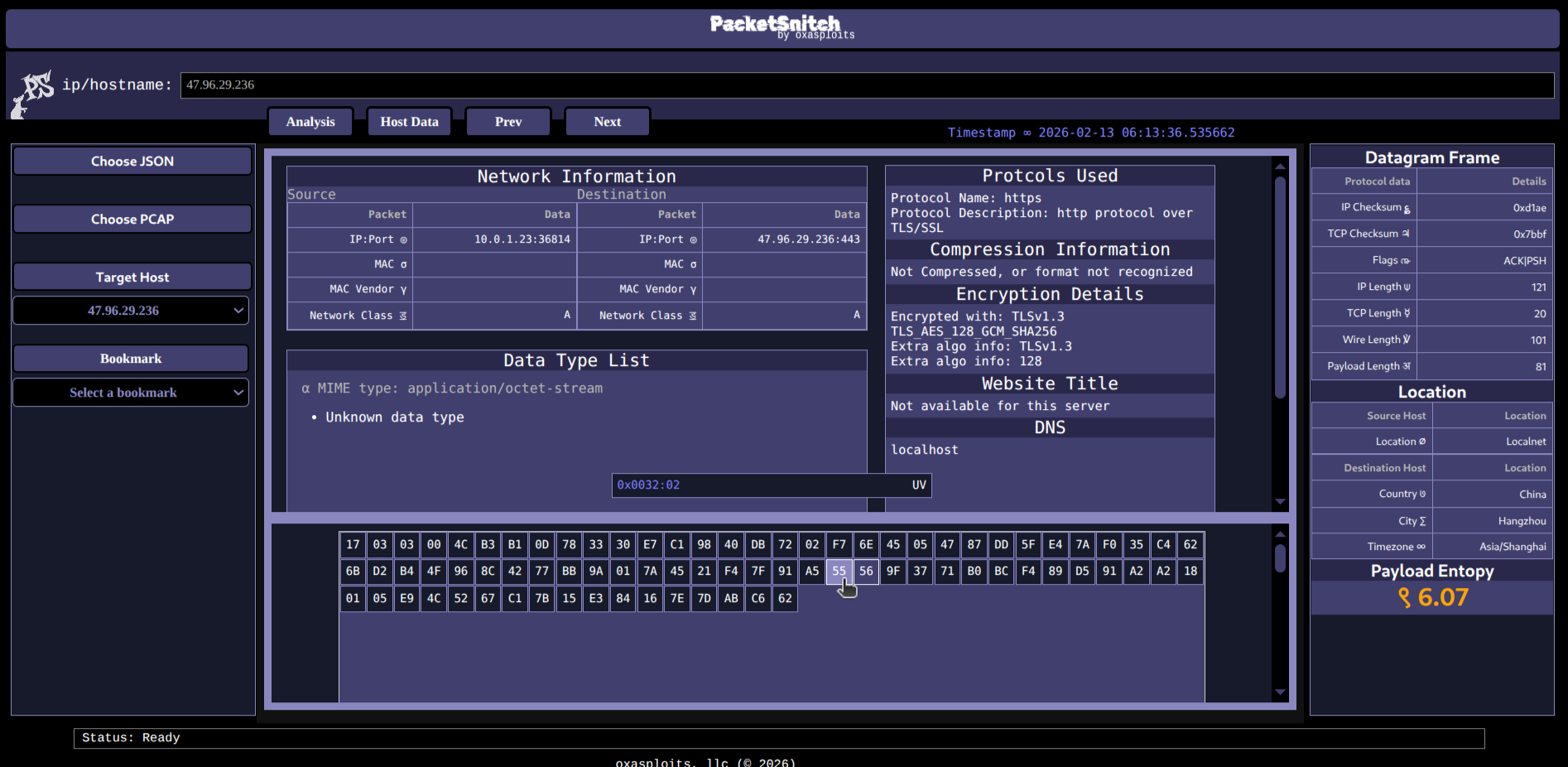Click the icon next to Payload Length
This screenshot has height=767, width=1568.
coord(1407,366)
